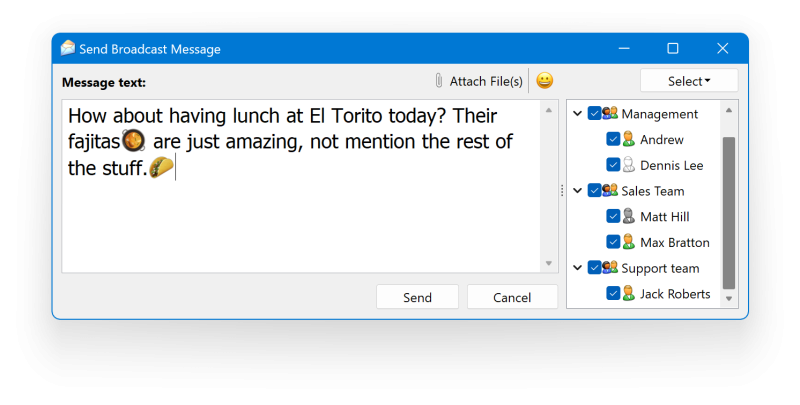Toggle the Jack Roberts checkbox
This screenshot has height=405, width=800.
click(x=613, y=293)
